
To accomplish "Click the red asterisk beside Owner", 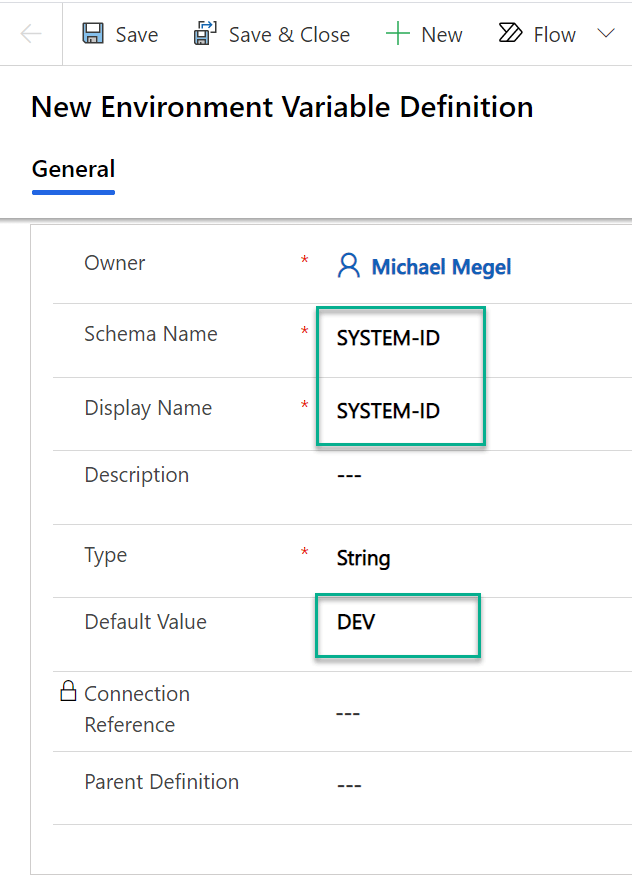I will pyautogui.click(x=304, y=261).
